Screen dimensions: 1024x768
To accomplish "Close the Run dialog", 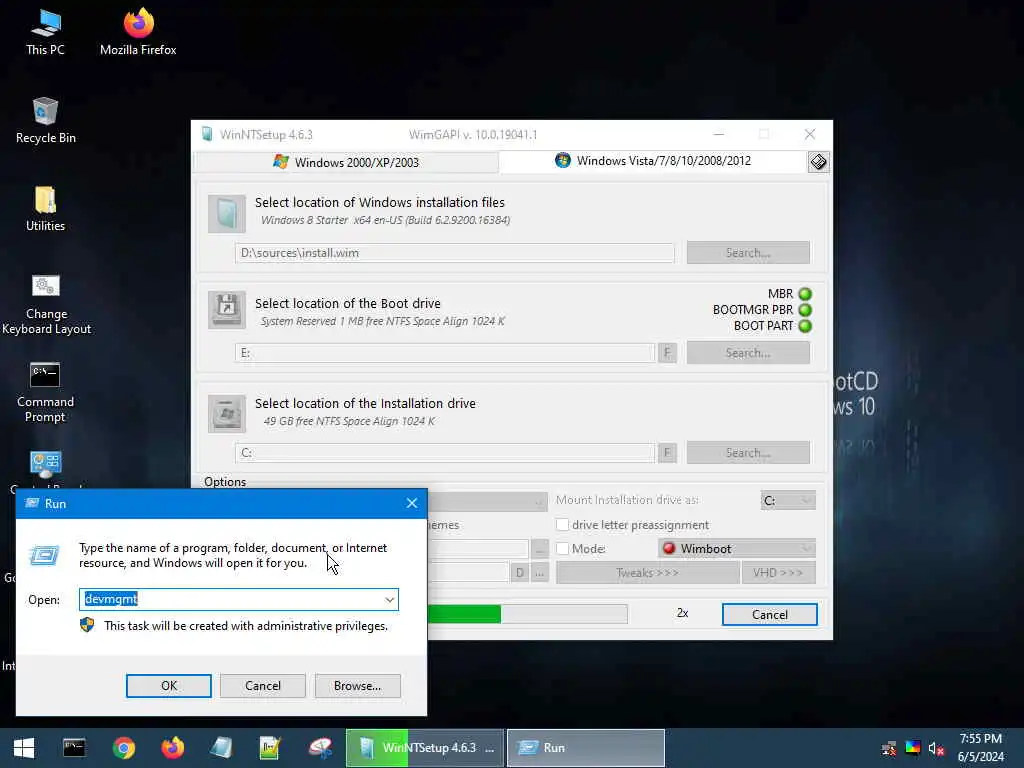I will point(411,503).
